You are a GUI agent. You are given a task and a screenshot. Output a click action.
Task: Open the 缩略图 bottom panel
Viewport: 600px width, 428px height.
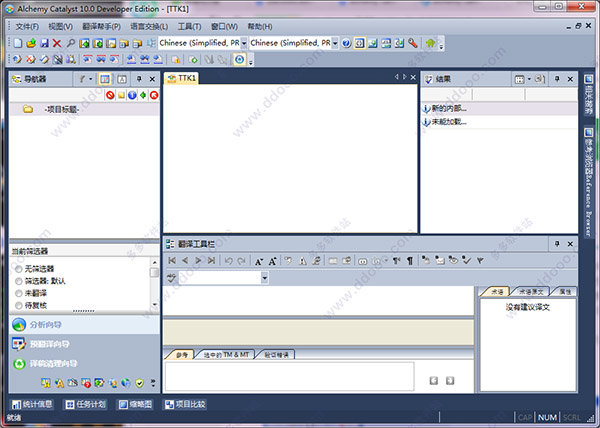point(135,404)
